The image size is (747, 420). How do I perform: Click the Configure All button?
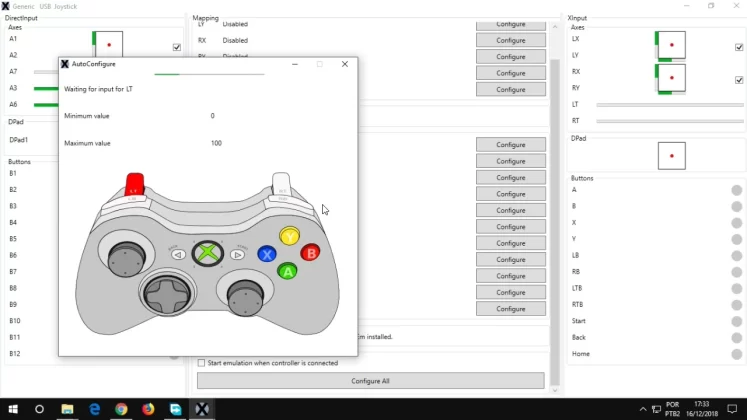[x=371, y=381]
